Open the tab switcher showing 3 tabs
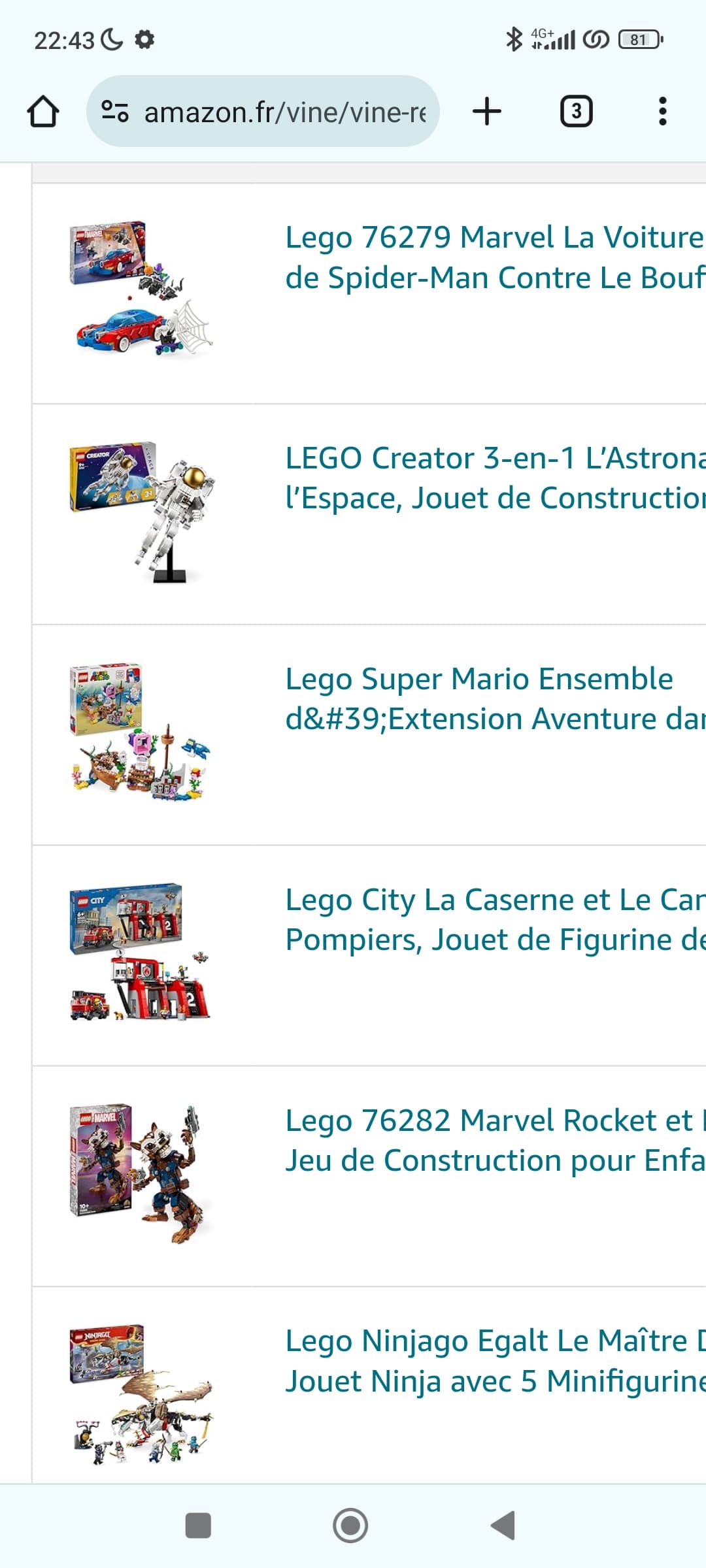 tap(576, 111)
